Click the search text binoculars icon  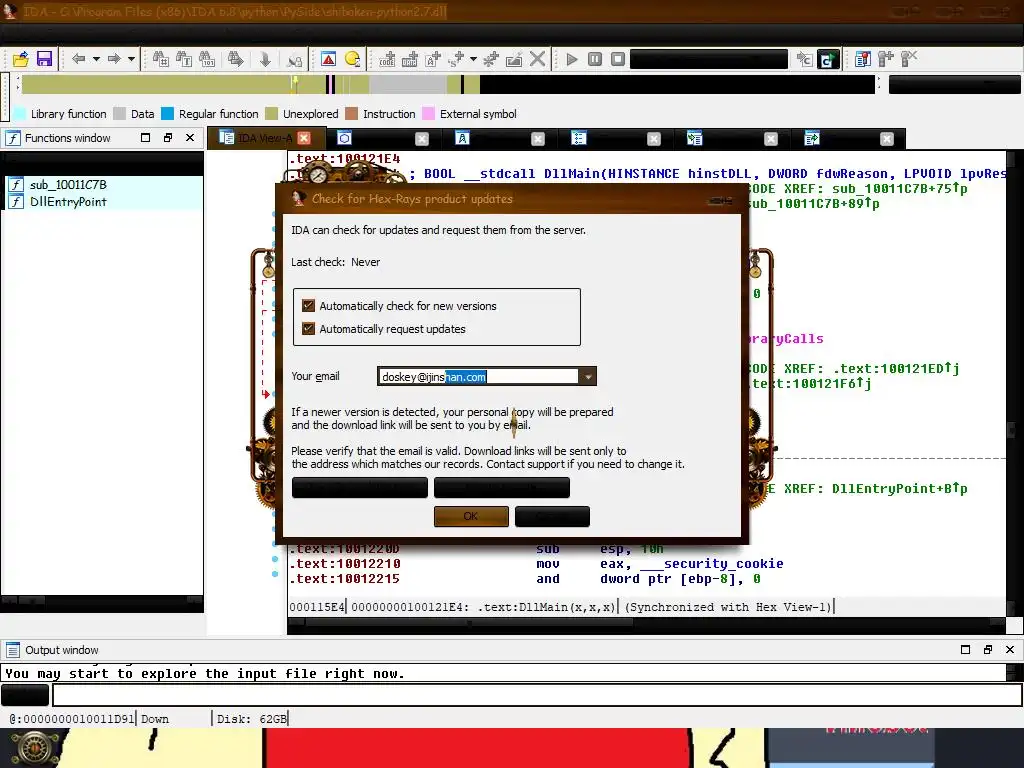tap(184, 59)
